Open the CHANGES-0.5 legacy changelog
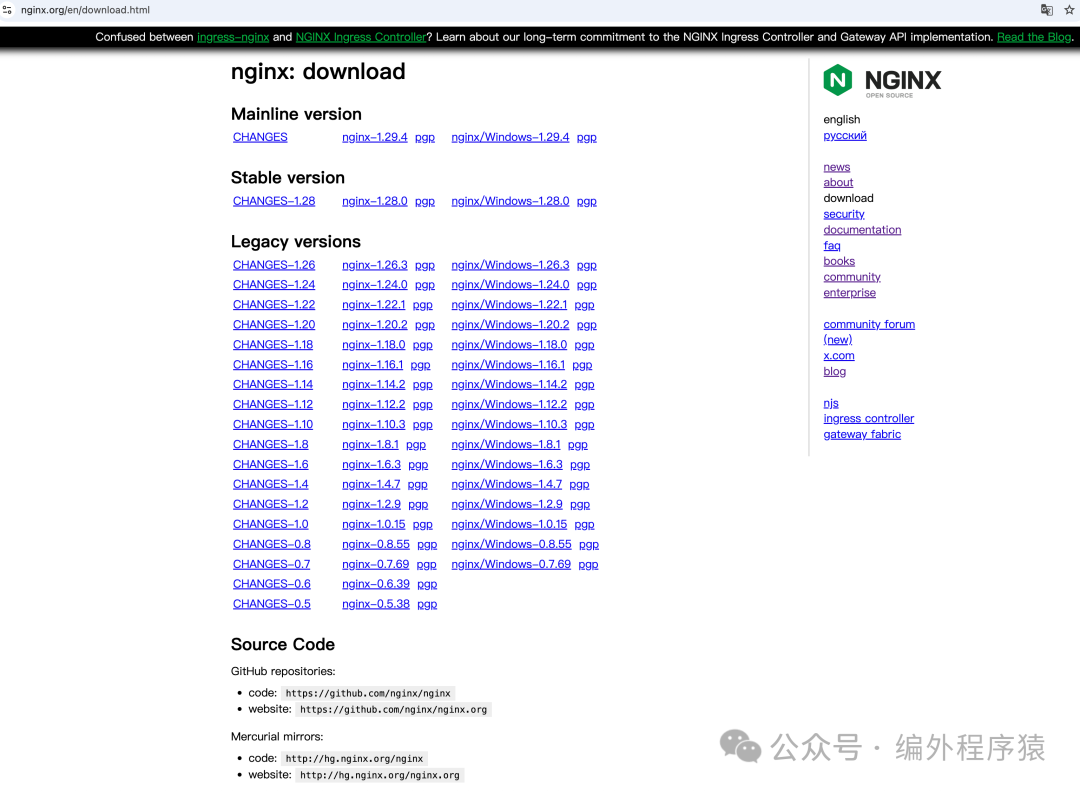1080x791 pixels. coord(271,605)
